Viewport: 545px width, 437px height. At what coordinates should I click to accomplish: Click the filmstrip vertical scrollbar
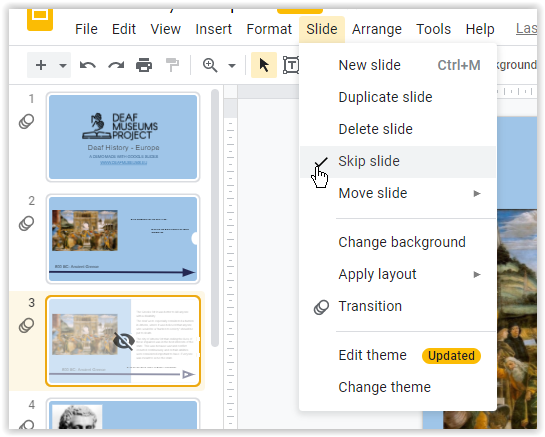pyautogui.click(x=215, y=218)
